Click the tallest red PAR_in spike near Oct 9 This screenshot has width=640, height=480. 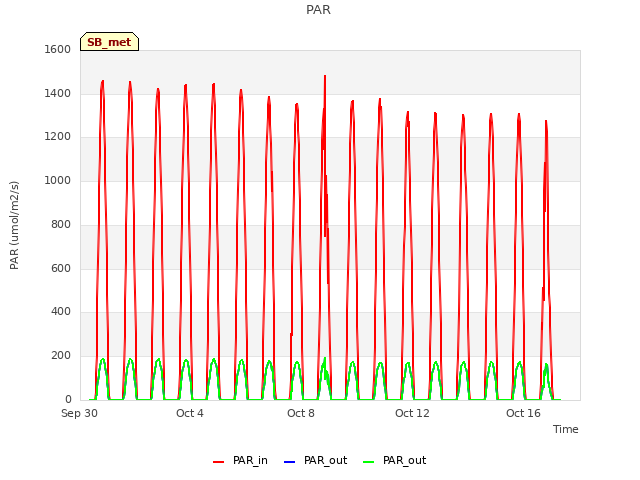(x=325, y=78)
